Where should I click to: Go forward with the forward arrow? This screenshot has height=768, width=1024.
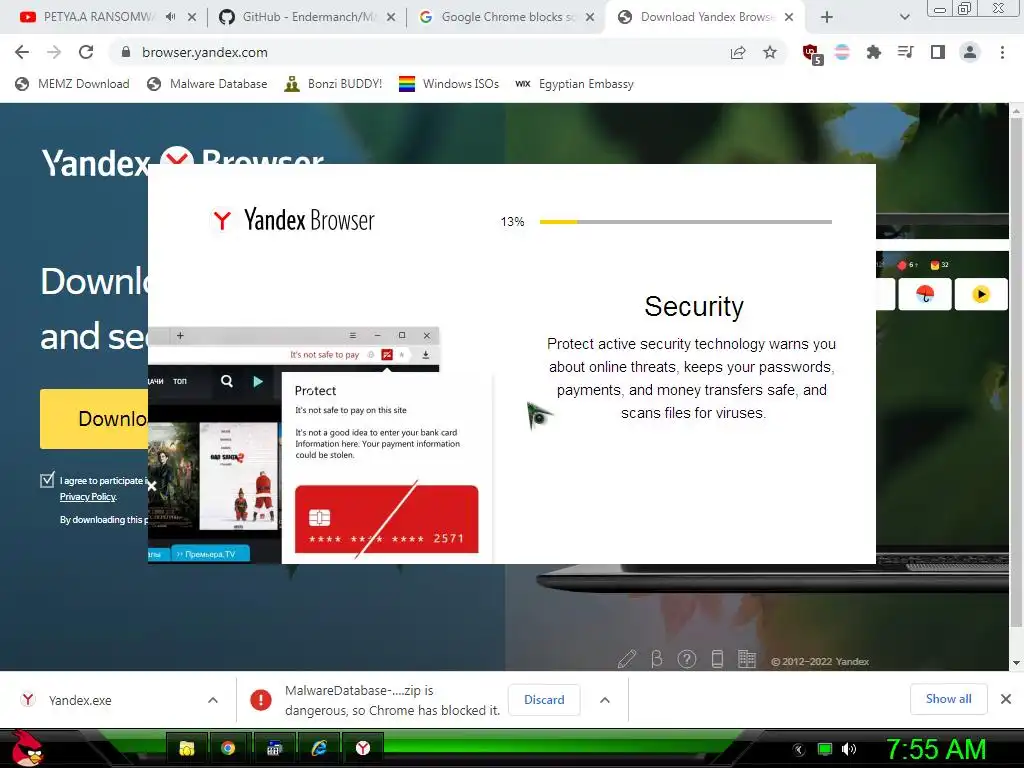click(54, 52)
